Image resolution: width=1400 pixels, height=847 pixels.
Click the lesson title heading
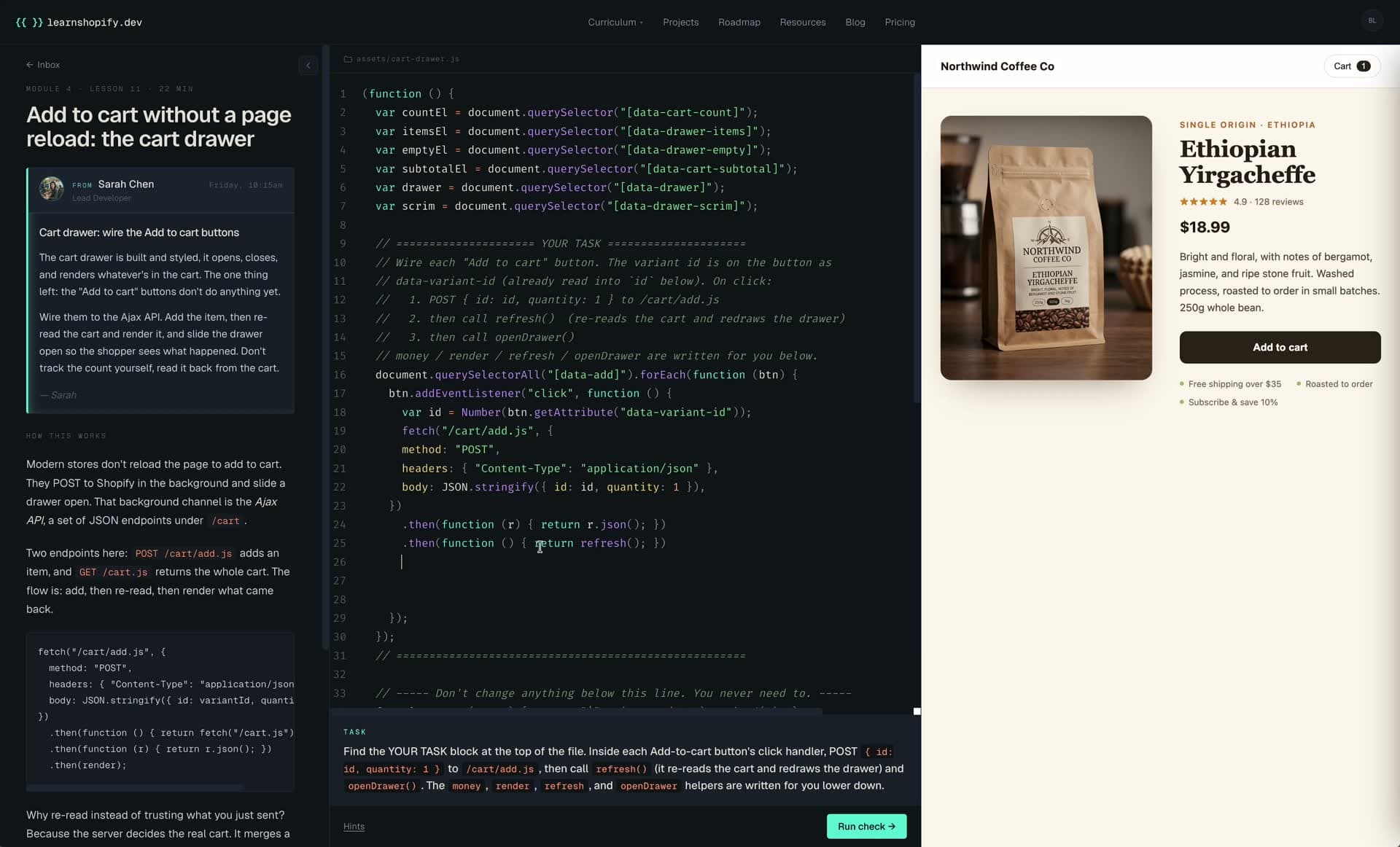(x=159, y=127)
